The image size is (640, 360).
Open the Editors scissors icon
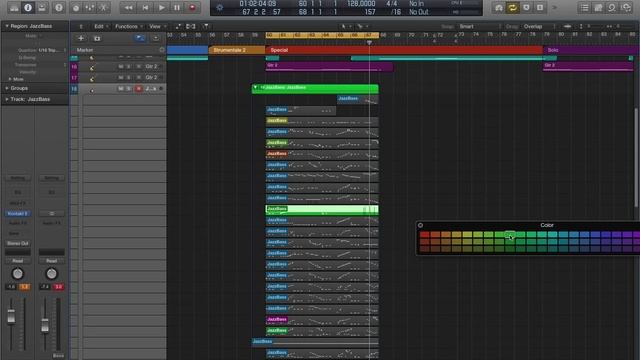[x=103, y=7]
